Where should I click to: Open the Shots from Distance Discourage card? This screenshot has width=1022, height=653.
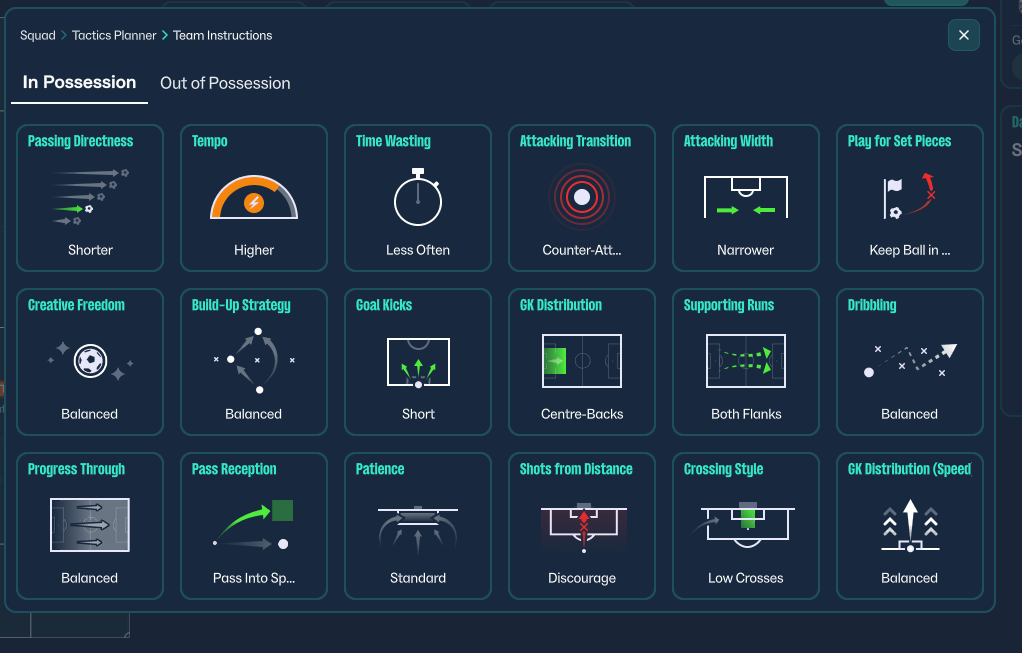[582, 526]
